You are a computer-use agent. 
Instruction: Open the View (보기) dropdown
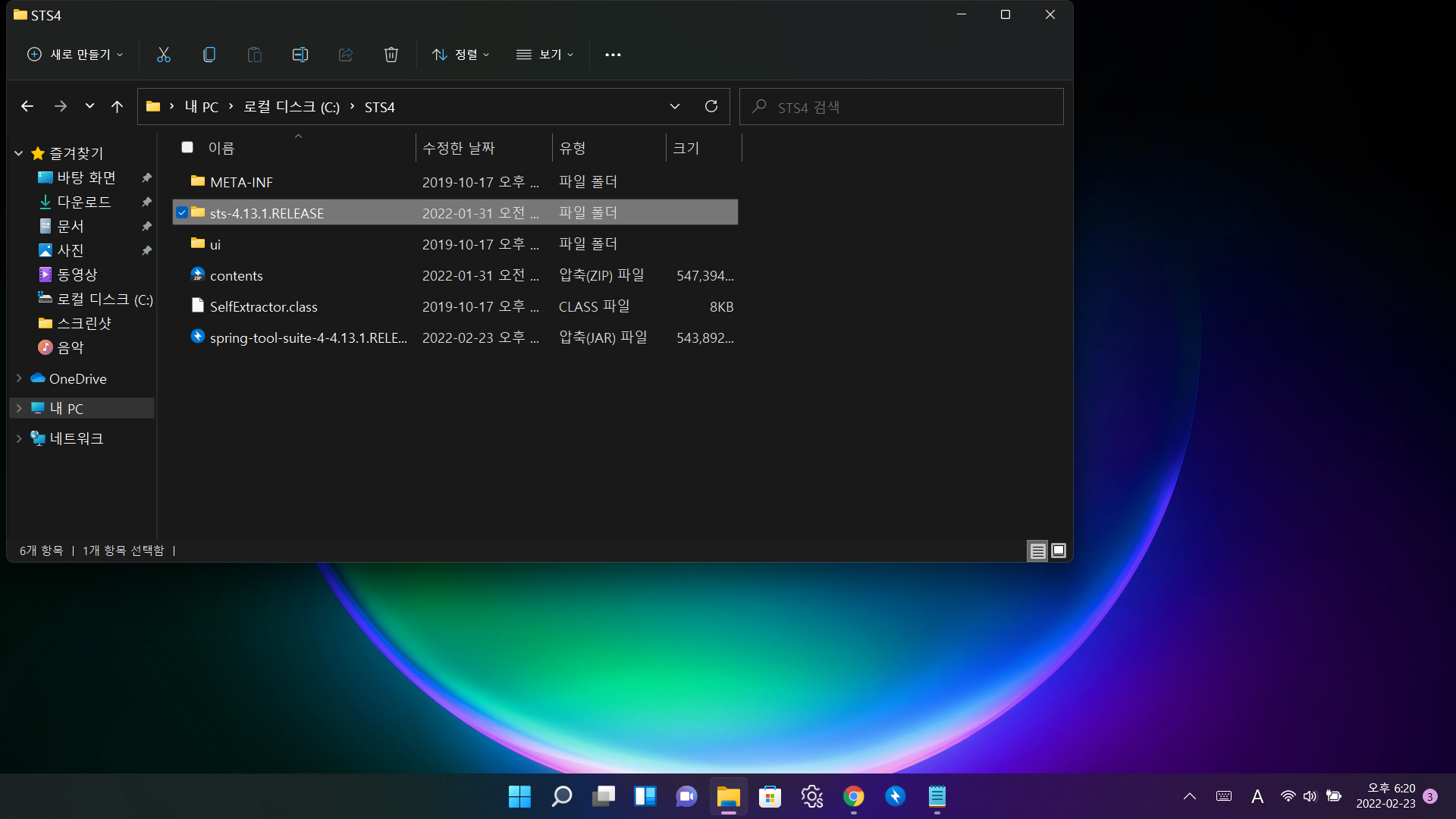pos(544,55)
